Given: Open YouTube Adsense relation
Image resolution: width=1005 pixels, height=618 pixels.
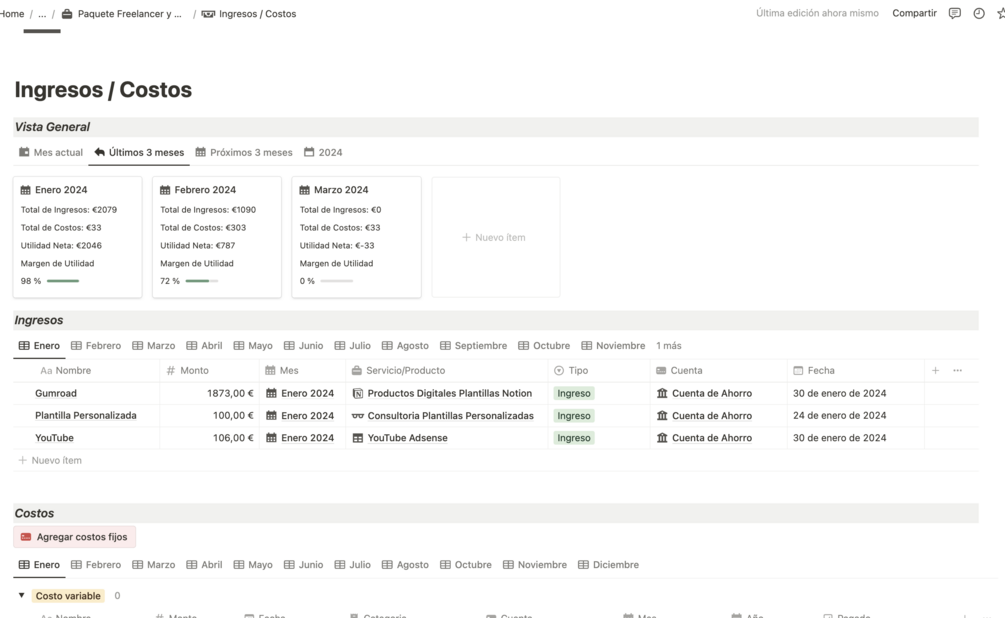Looking at the screenshot, I should [x=400, y=438].
